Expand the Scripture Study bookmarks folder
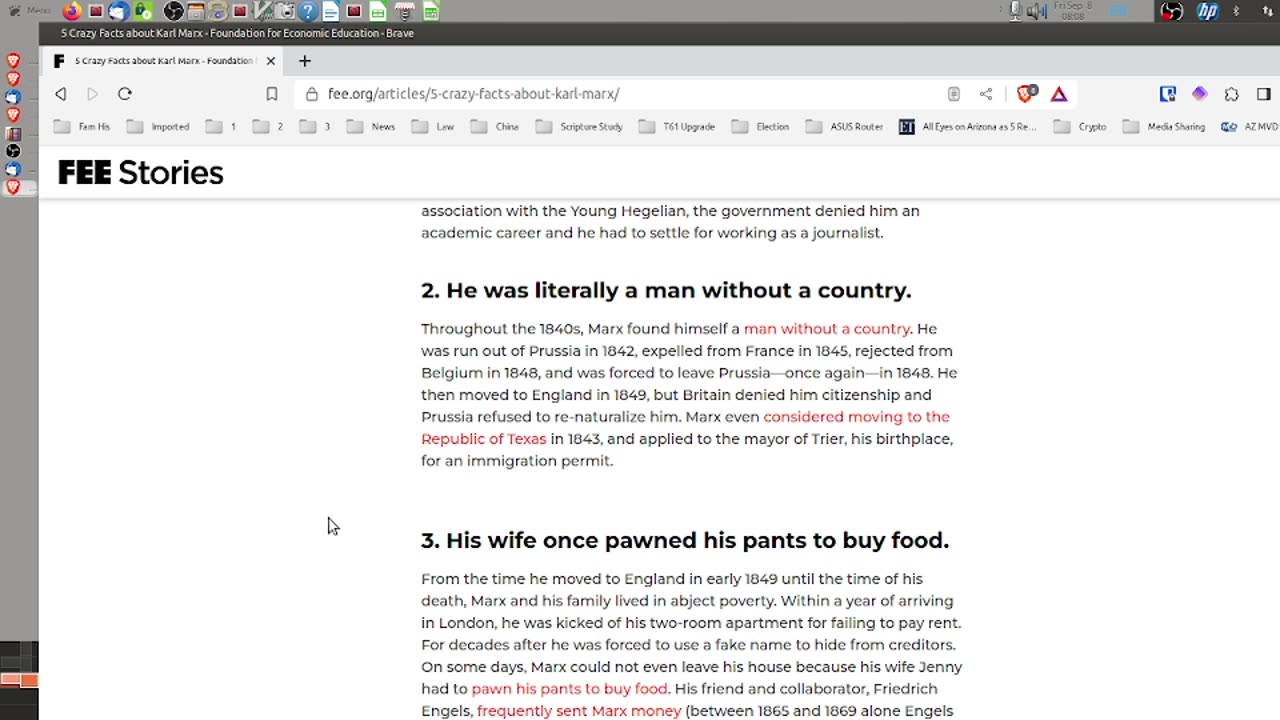 point(579,127)
